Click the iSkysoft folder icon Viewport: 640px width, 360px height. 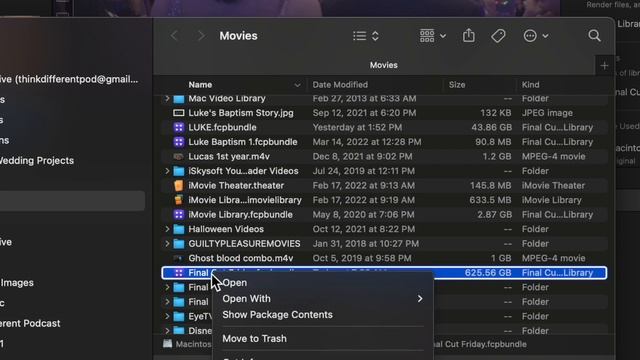[x=179, y=171]
